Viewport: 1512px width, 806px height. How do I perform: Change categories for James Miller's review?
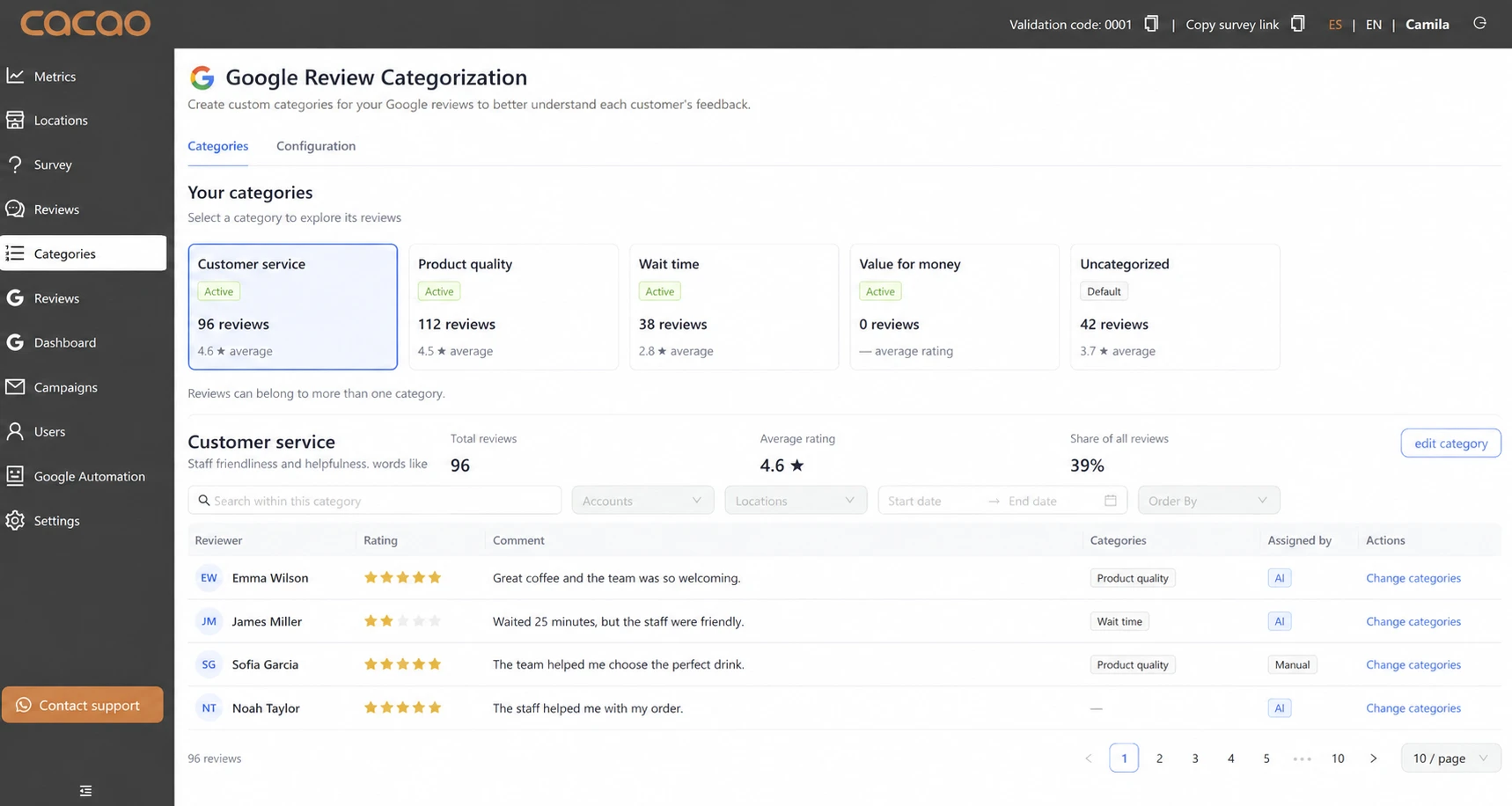(1413, 621)
